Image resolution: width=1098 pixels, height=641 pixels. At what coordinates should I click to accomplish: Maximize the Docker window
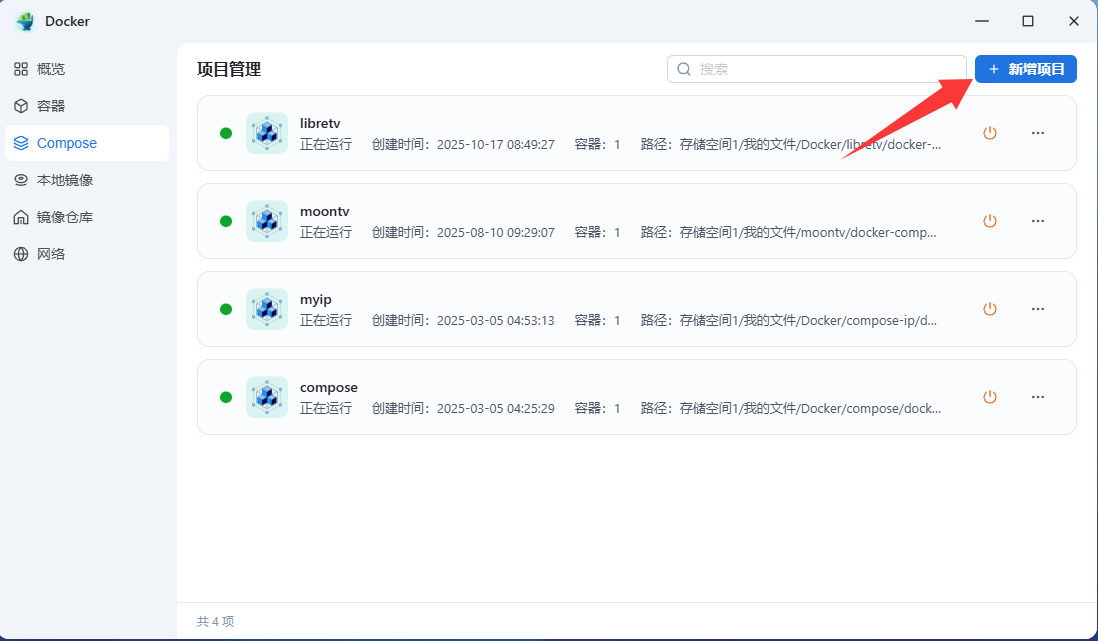1028,21
